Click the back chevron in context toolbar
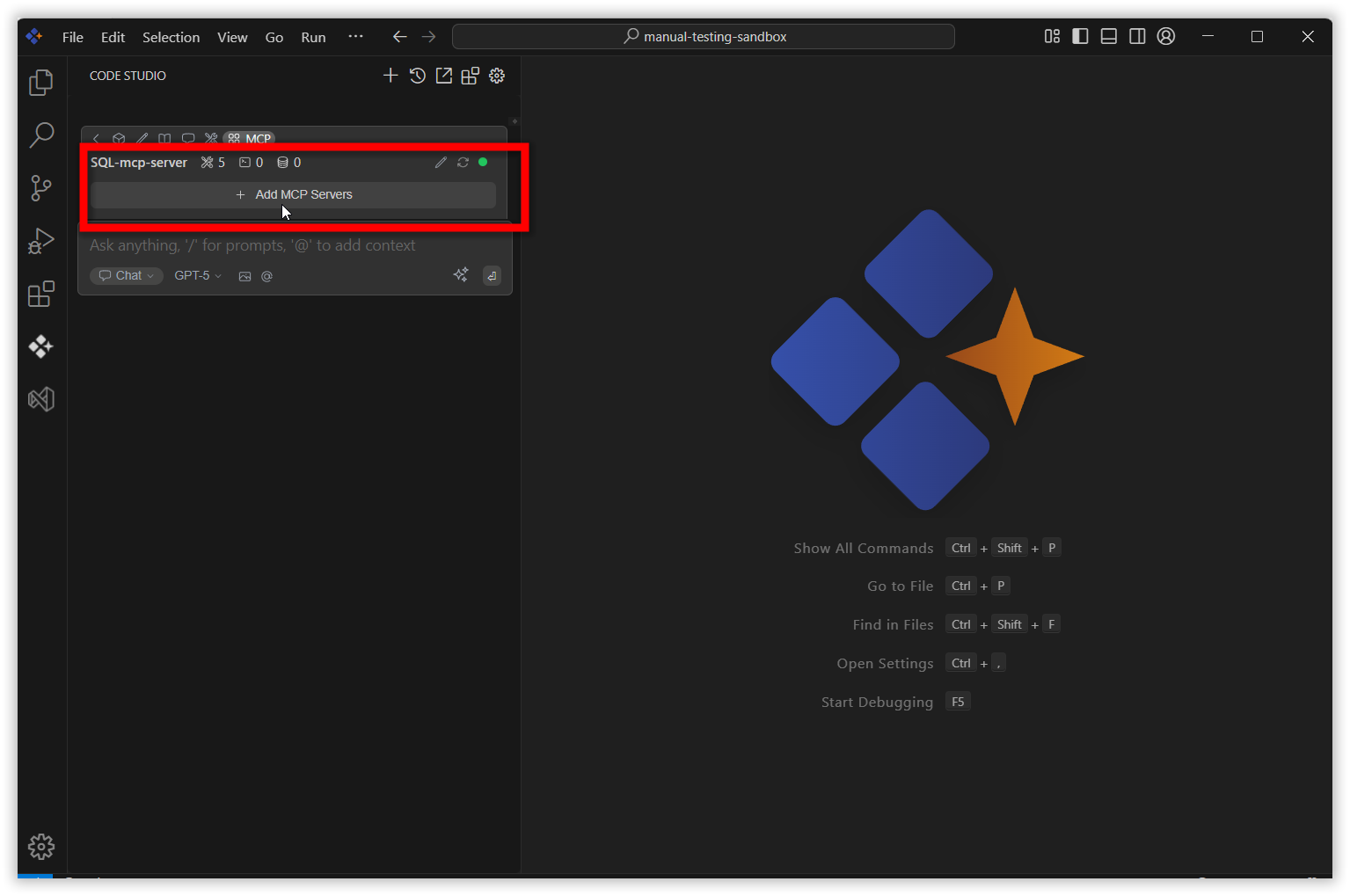Viewport: 1350px width, 896px height. (x=96, y=139)
